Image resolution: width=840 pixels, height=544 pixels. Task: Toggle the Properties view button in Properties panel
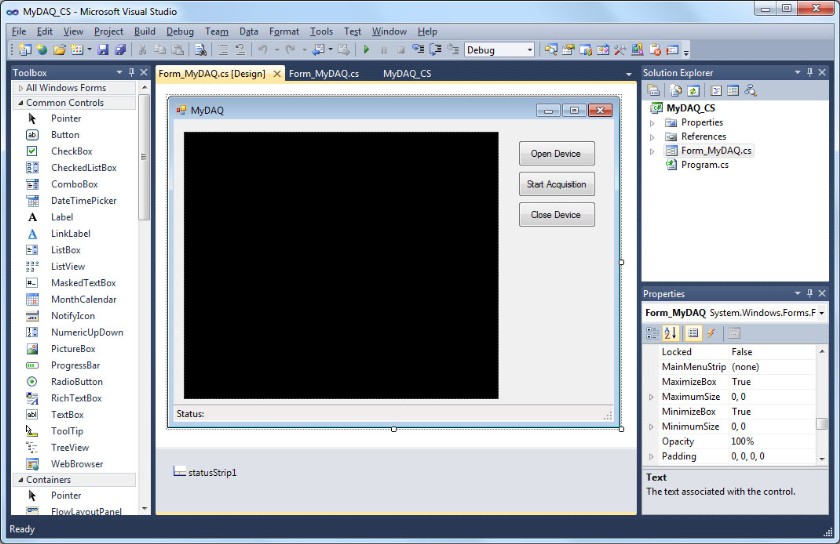(x=693, y=333)
